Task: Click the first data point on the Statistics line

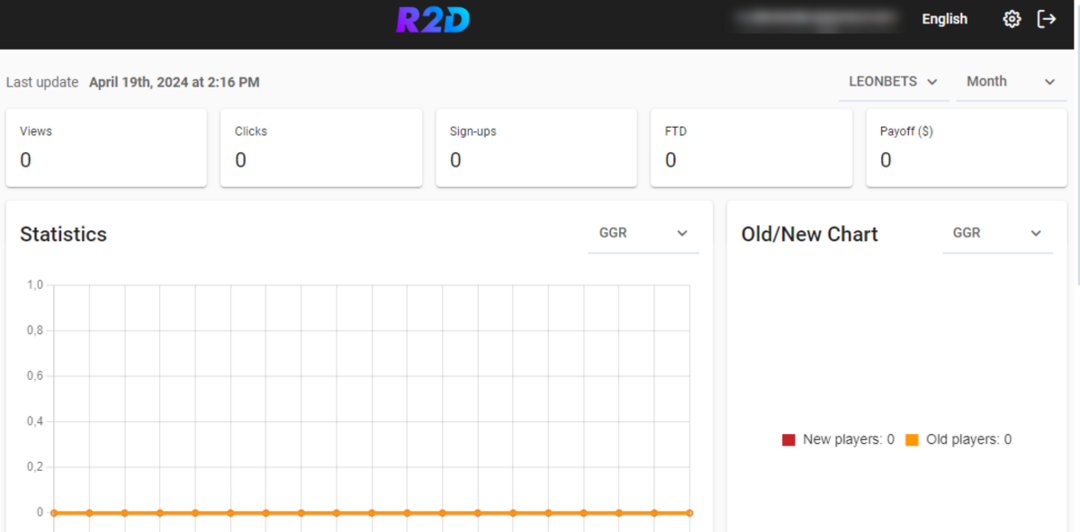Action: [x=54, y=513]
